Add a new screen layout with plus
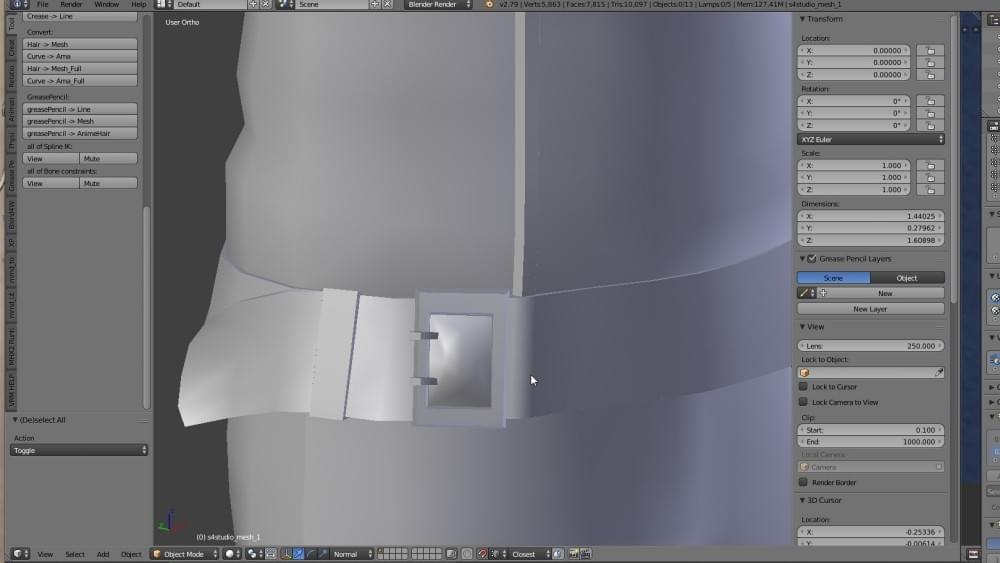Image resolution: width=1000 pixels, height=563 pixels. click(253, 4)
